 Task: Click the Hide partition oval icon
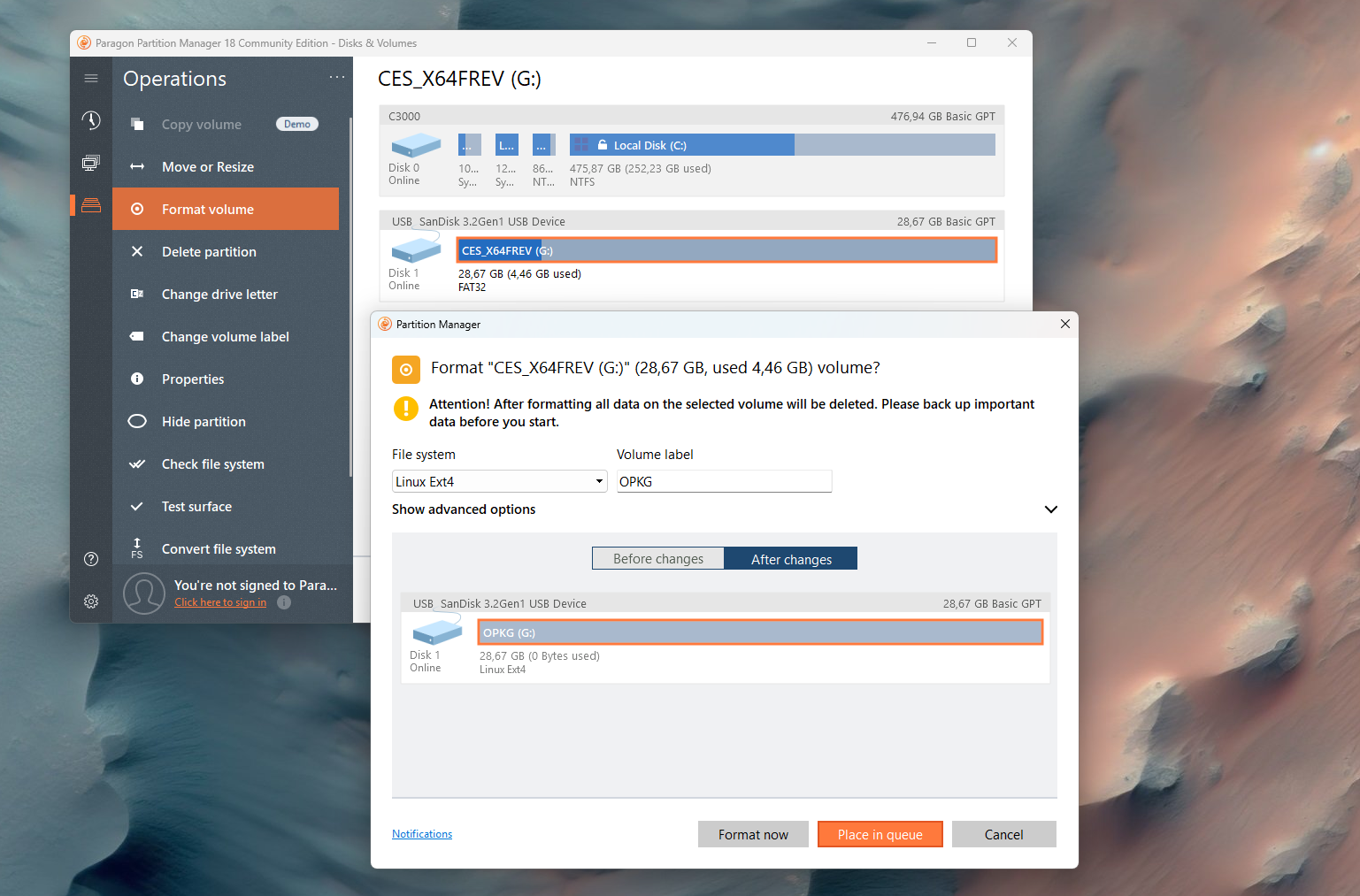tap(137, 421)
